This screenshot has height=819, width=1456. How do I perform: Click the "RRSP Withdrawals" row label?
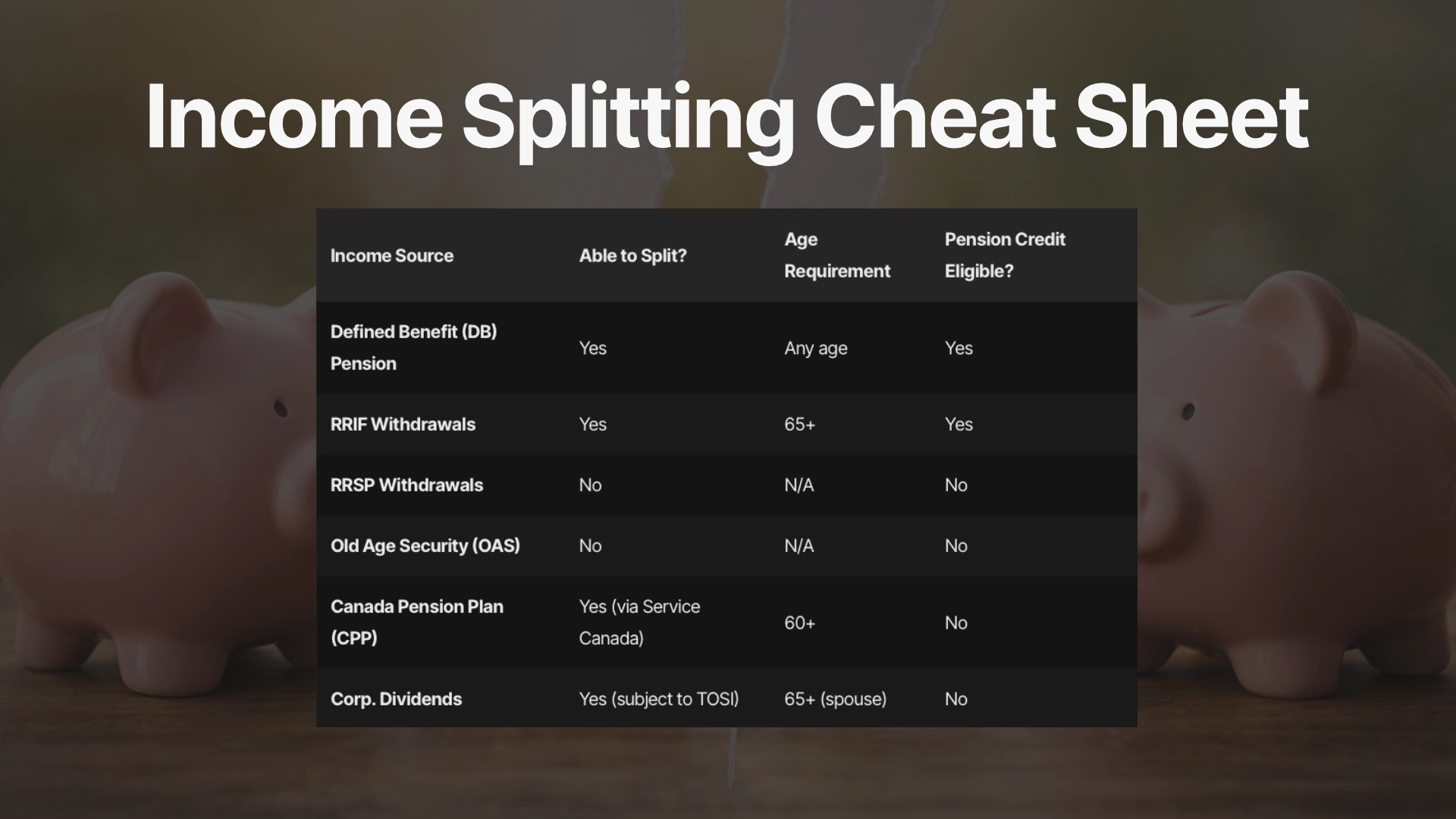[x=406, y=485]
